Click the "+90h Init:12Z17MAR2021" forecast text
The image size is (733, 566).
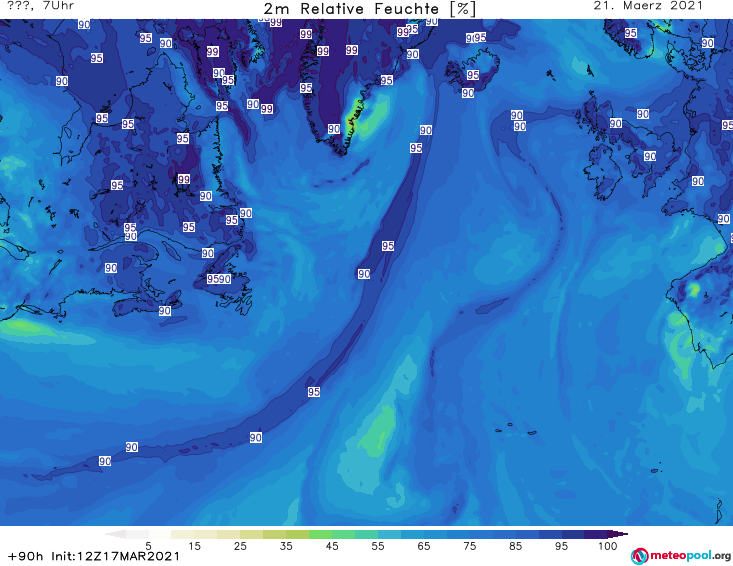coord(94,556)
